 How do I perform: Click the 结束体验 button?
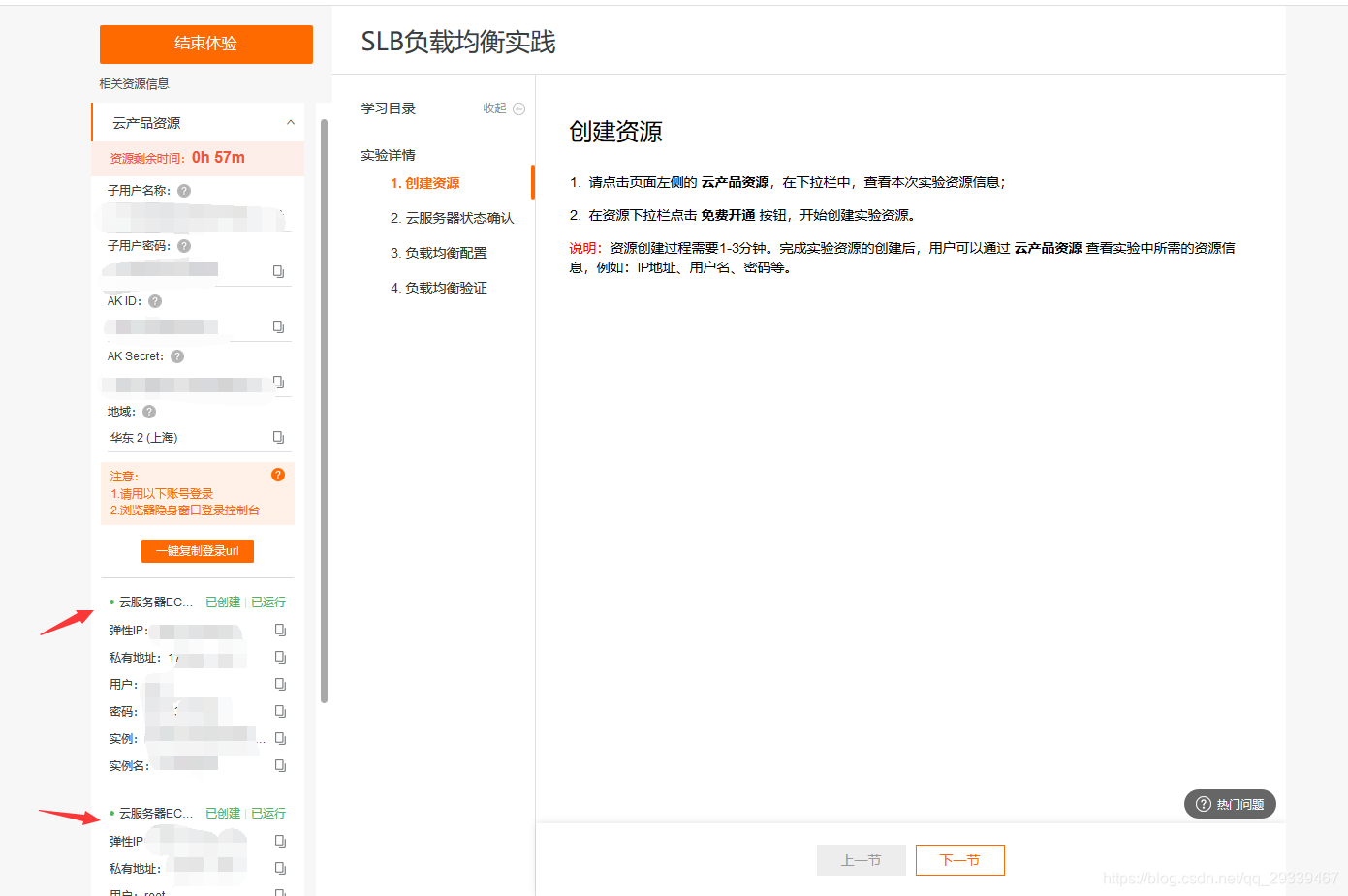point(205,44)
